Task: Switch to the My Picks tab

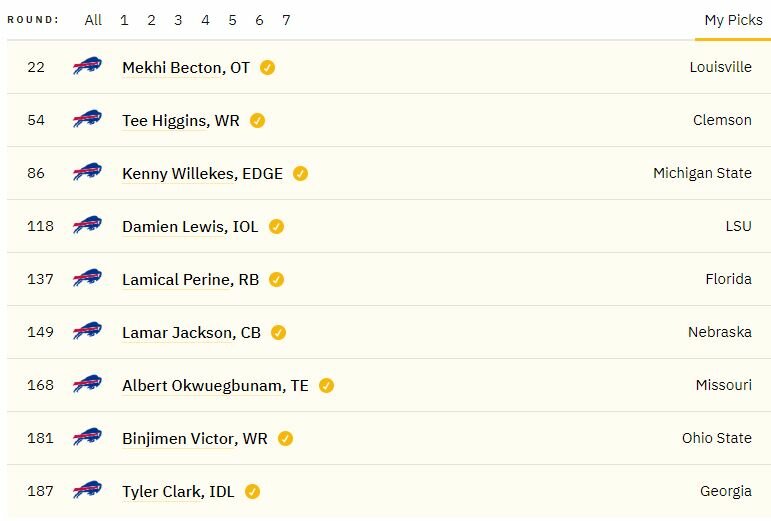Action: [733, 20]
